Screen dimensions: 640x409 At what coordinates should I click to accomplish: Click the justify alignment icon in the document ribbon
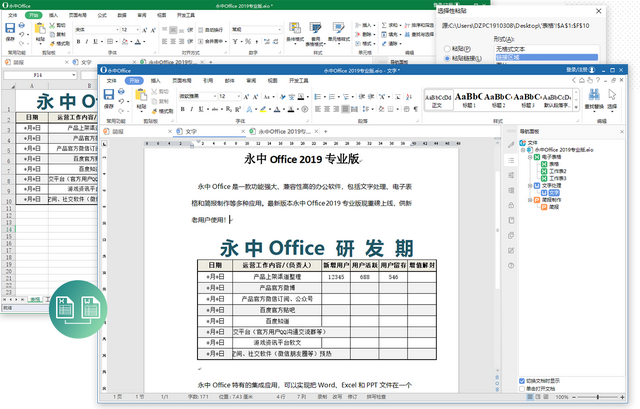(345, 109)
